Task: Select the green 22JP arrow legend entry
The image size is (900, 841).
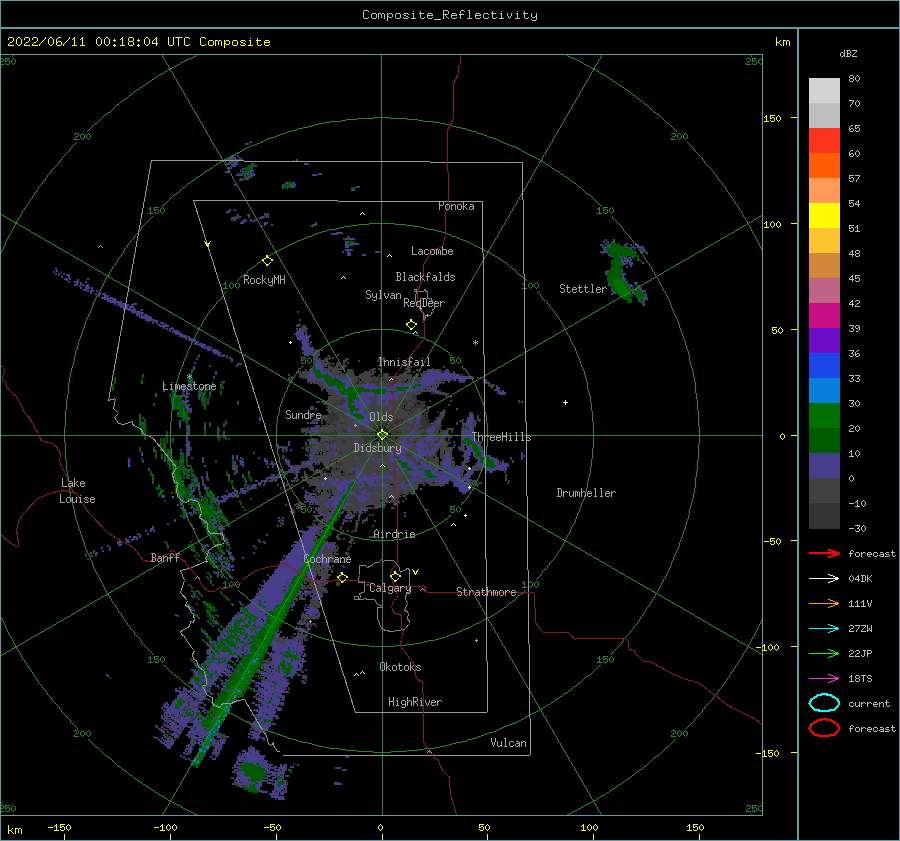Action: pyautogui.click(x=824, y=653)
